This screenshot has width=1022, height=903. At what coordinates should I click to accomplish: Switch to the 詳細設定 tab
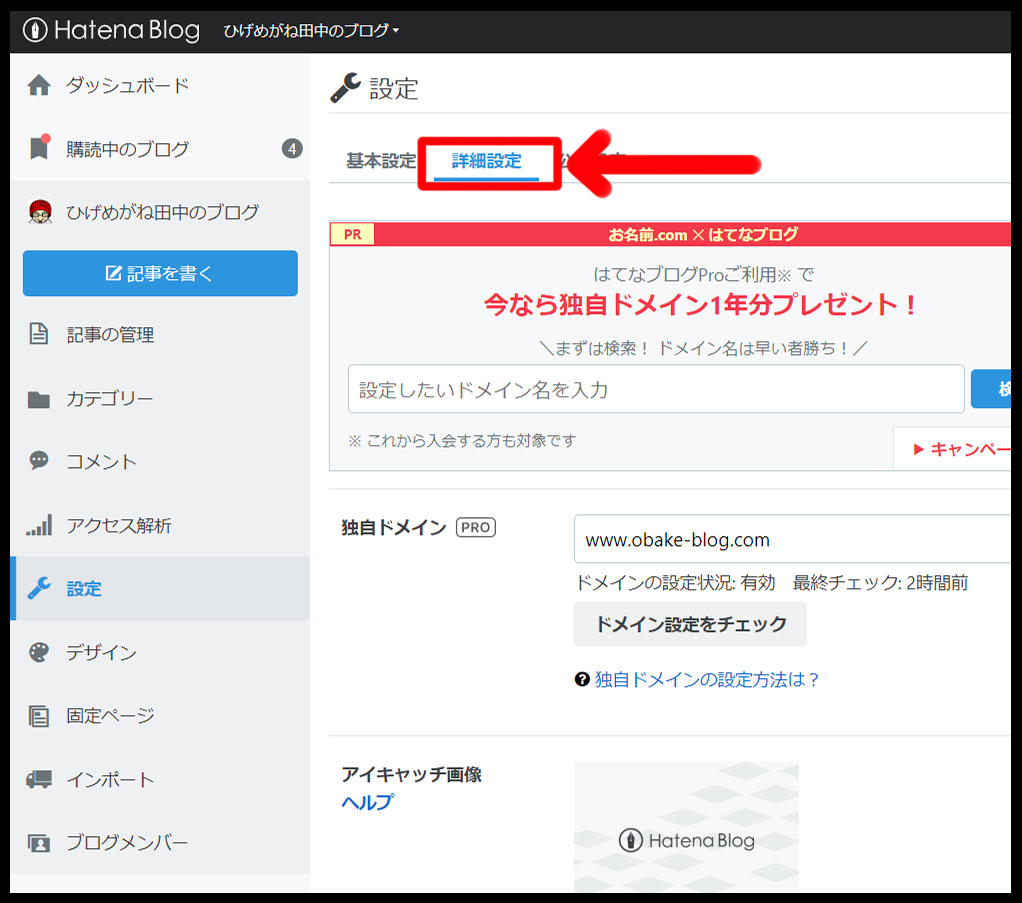[x=486, y=161]
